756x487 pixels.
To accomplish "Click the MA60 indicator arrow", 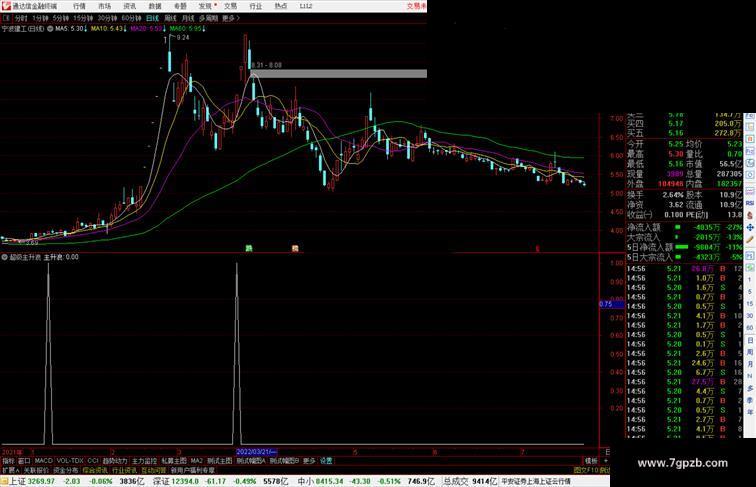I will point(204,29).
